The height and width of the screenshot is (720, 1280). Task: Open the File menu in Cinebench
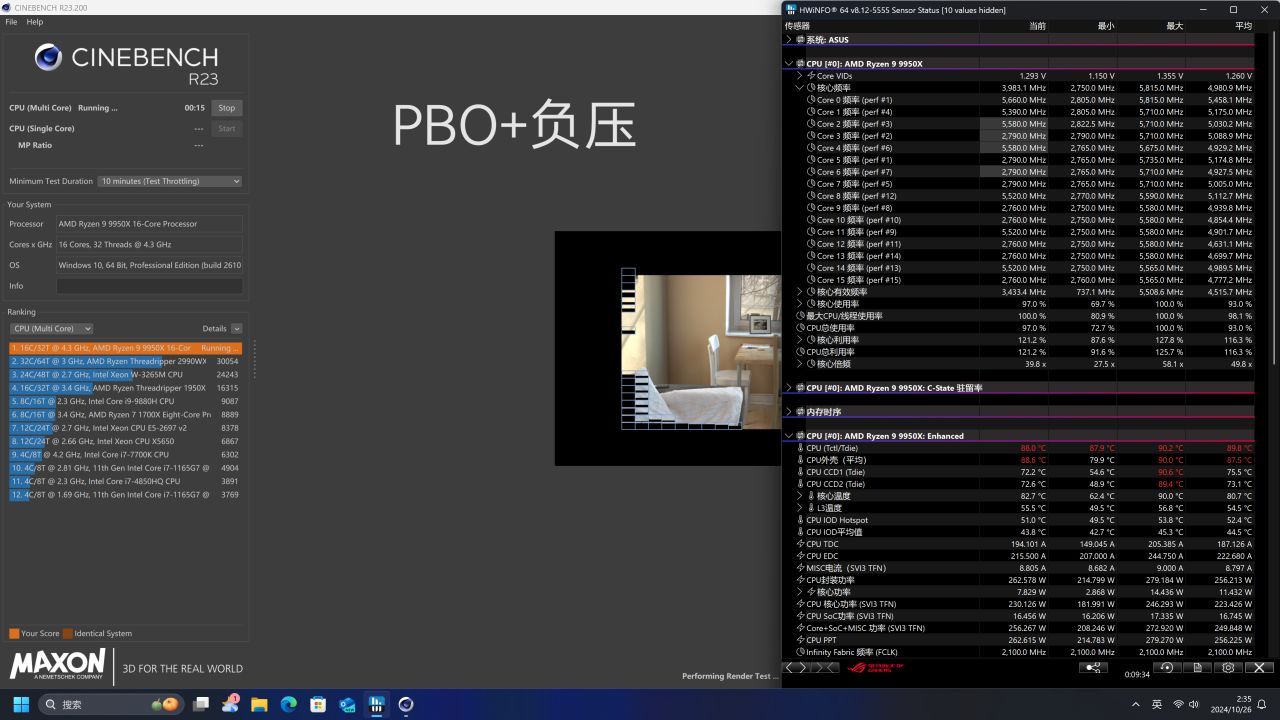pos(12,22)
